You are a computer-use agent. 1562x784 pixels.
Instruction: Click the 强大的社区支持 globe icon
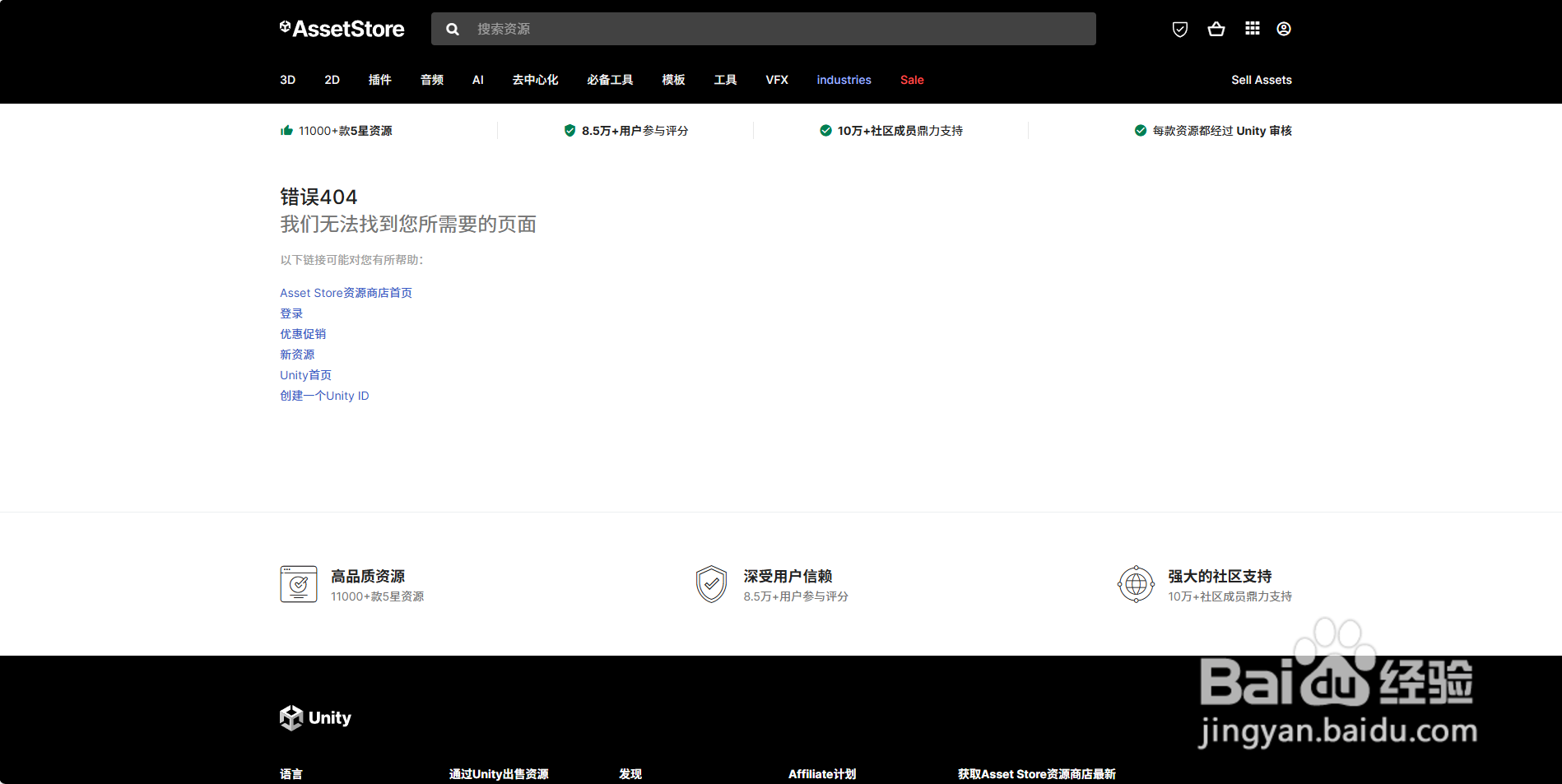tap(1136, 584)
